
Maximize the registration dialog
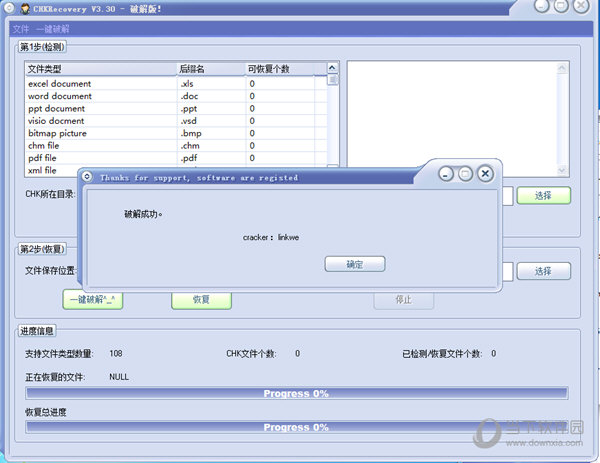click(465, 174)
